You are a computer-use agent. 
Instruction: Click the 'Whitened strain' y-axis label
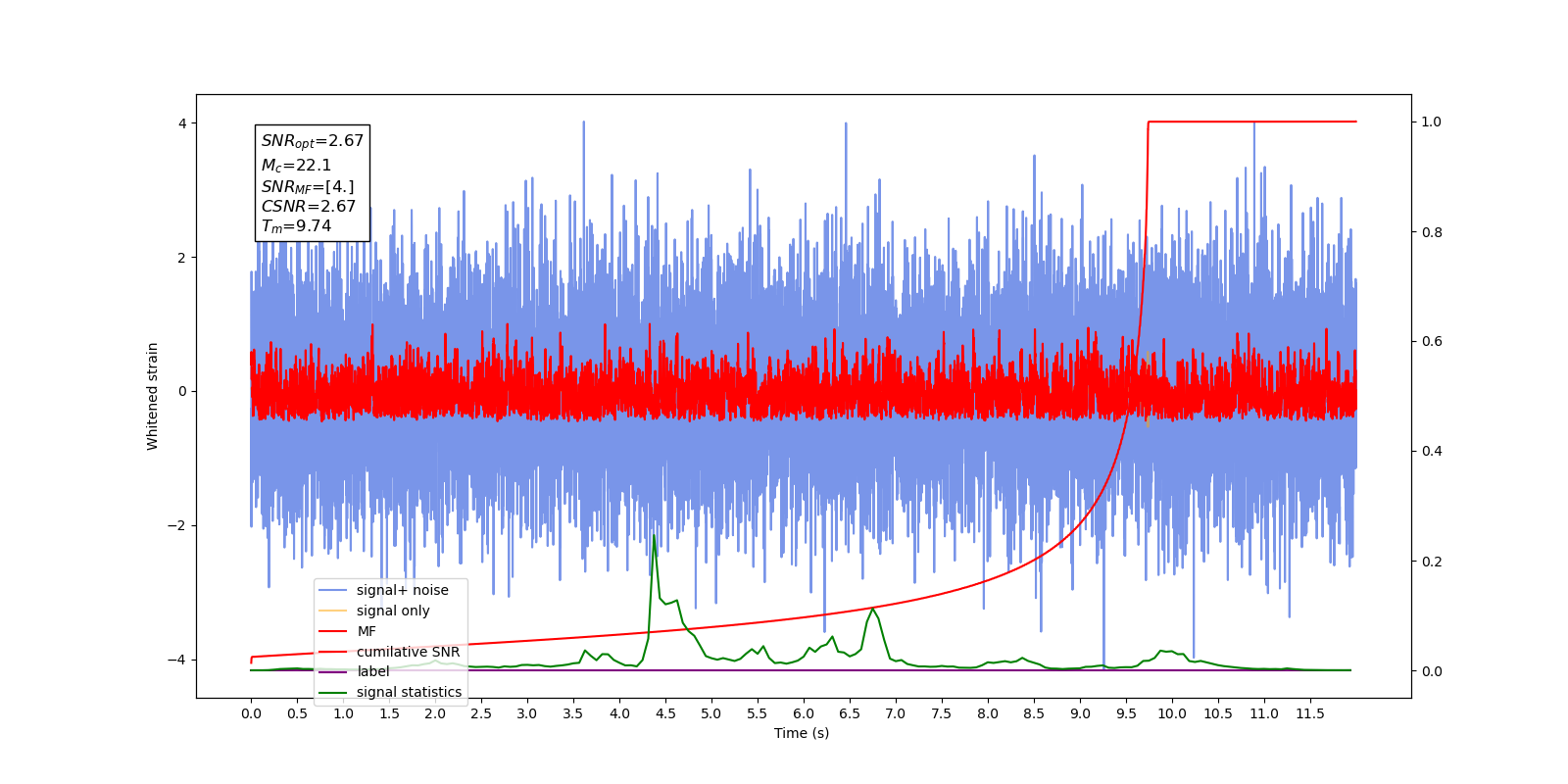click(152, 396)
